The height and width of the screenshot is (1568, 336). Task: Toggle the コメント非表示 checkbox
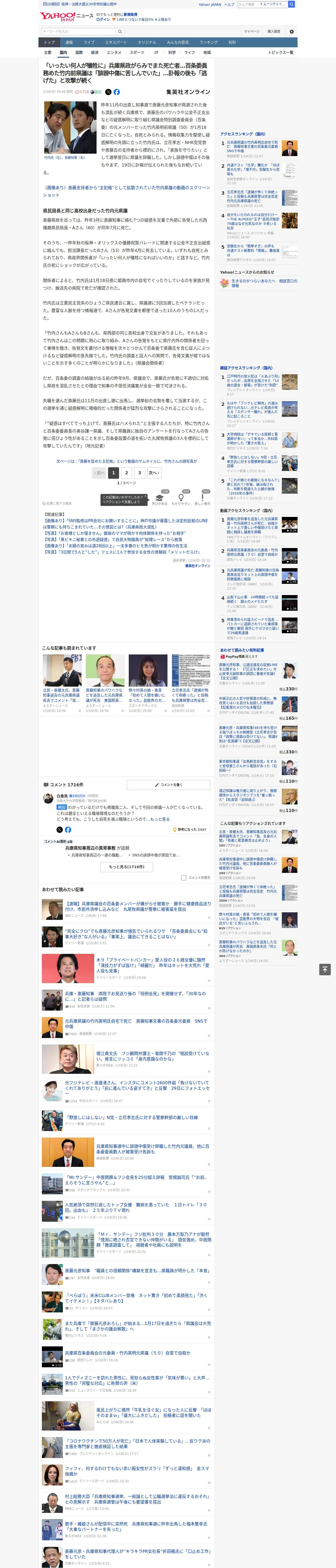[x=183, y=878]
